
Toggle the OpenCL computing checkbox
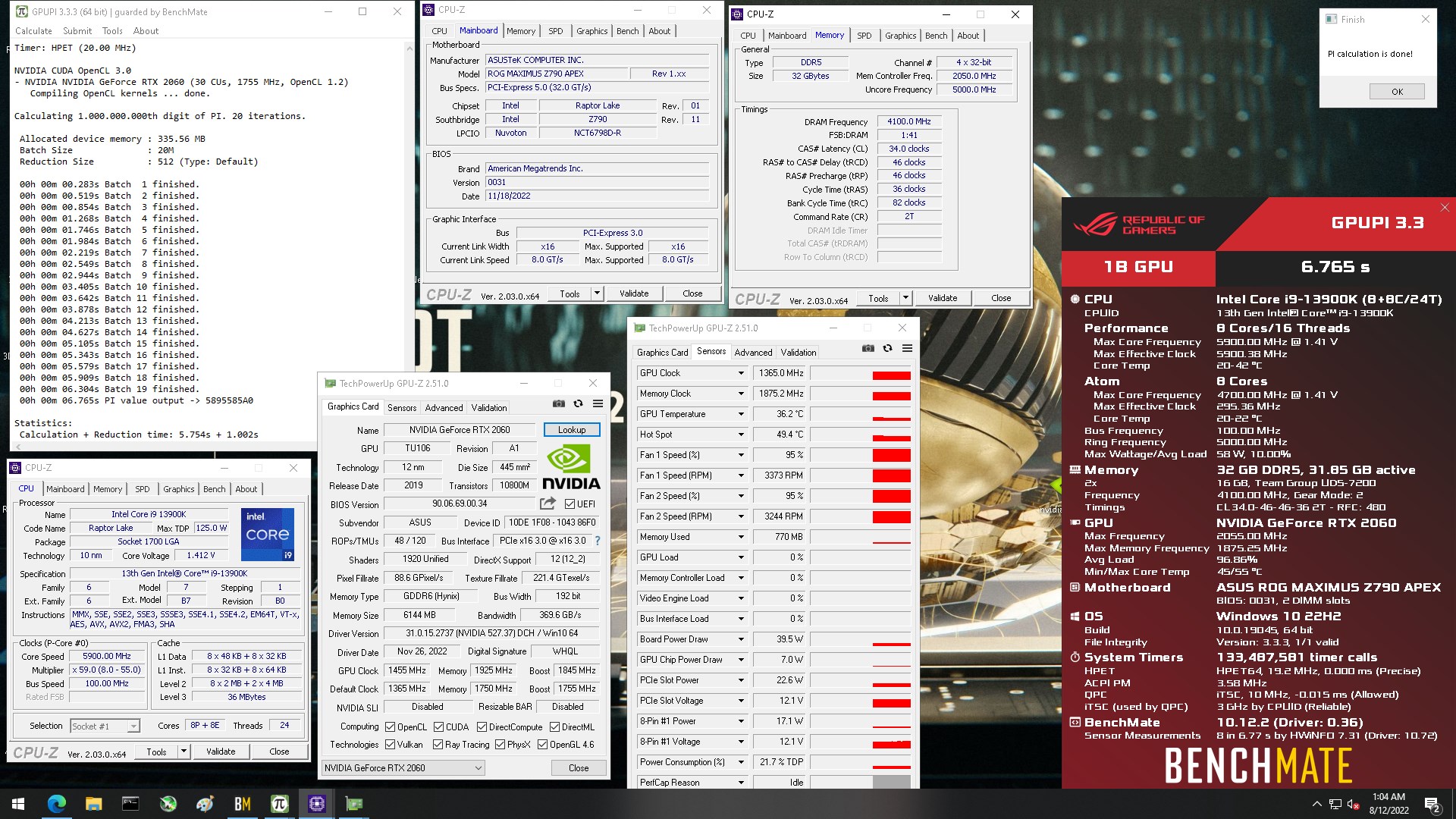point(391,726)
